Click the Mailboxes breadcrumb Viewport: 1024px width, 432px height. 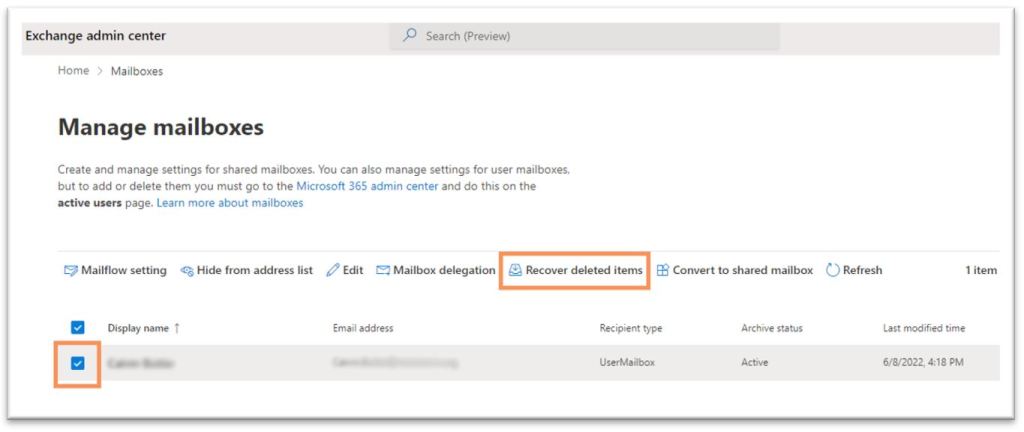pos(136,71)
